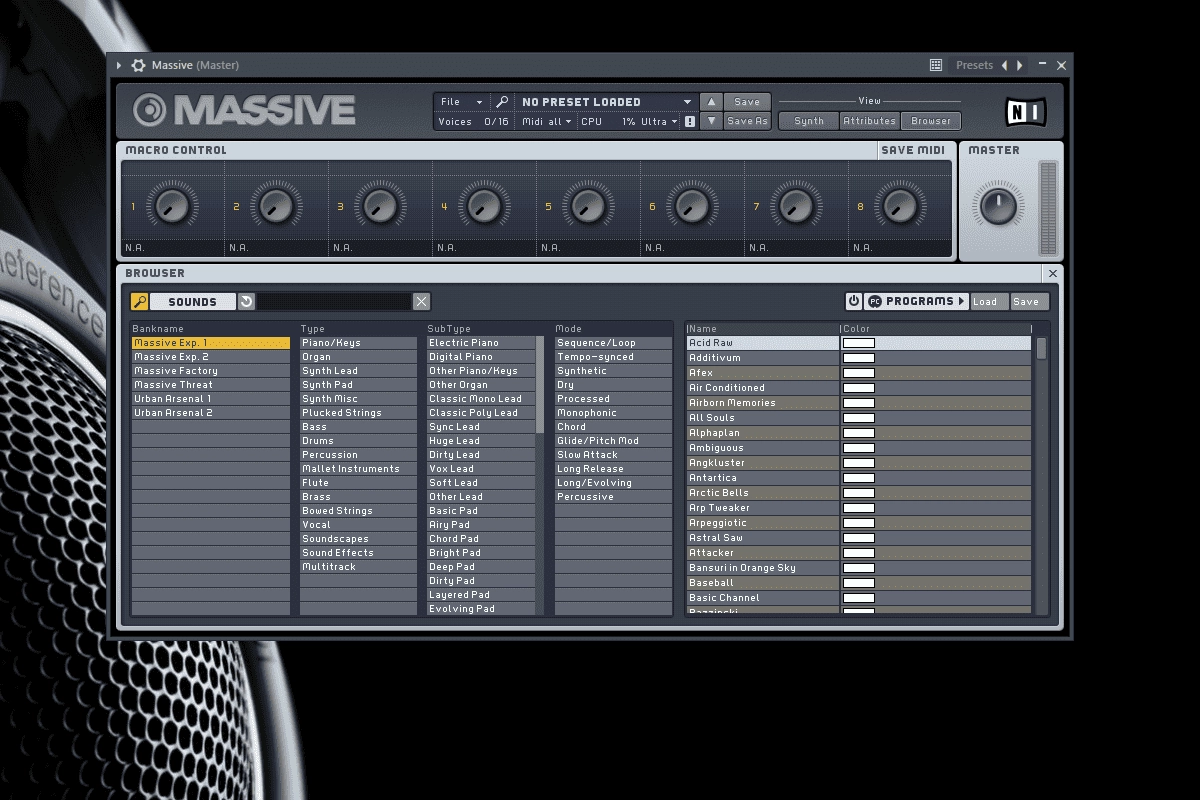Select bank Massive Exp. 2
The image size is (1200, 800).
[x=210, y=357]
